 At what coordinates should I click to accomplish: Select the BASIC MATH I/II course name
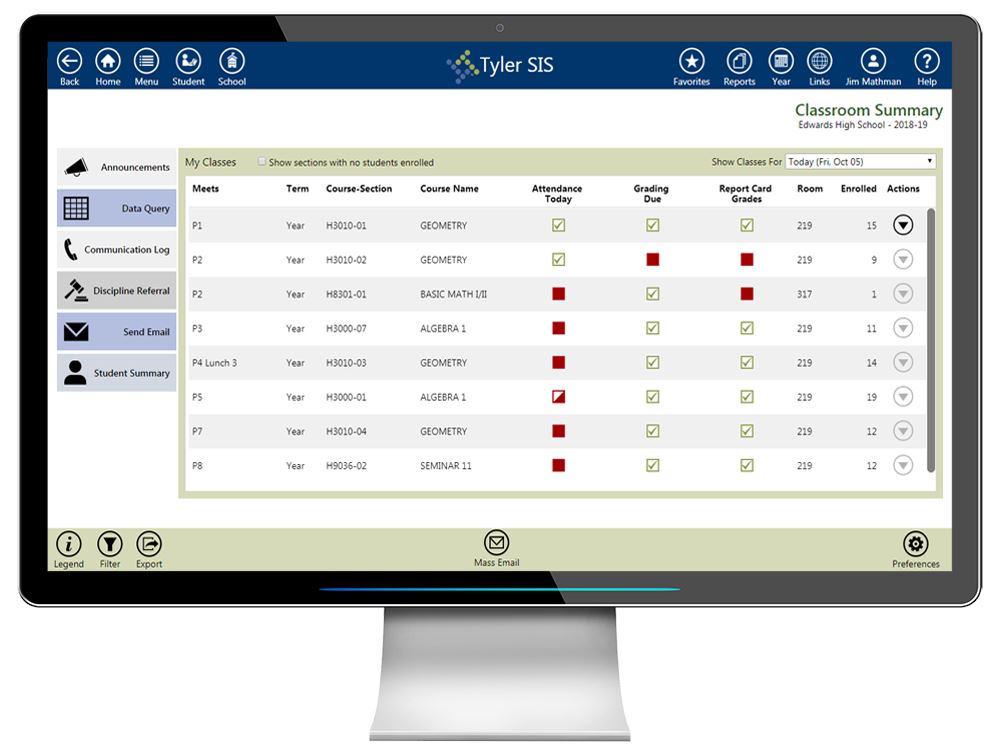(x=453, y=295)
